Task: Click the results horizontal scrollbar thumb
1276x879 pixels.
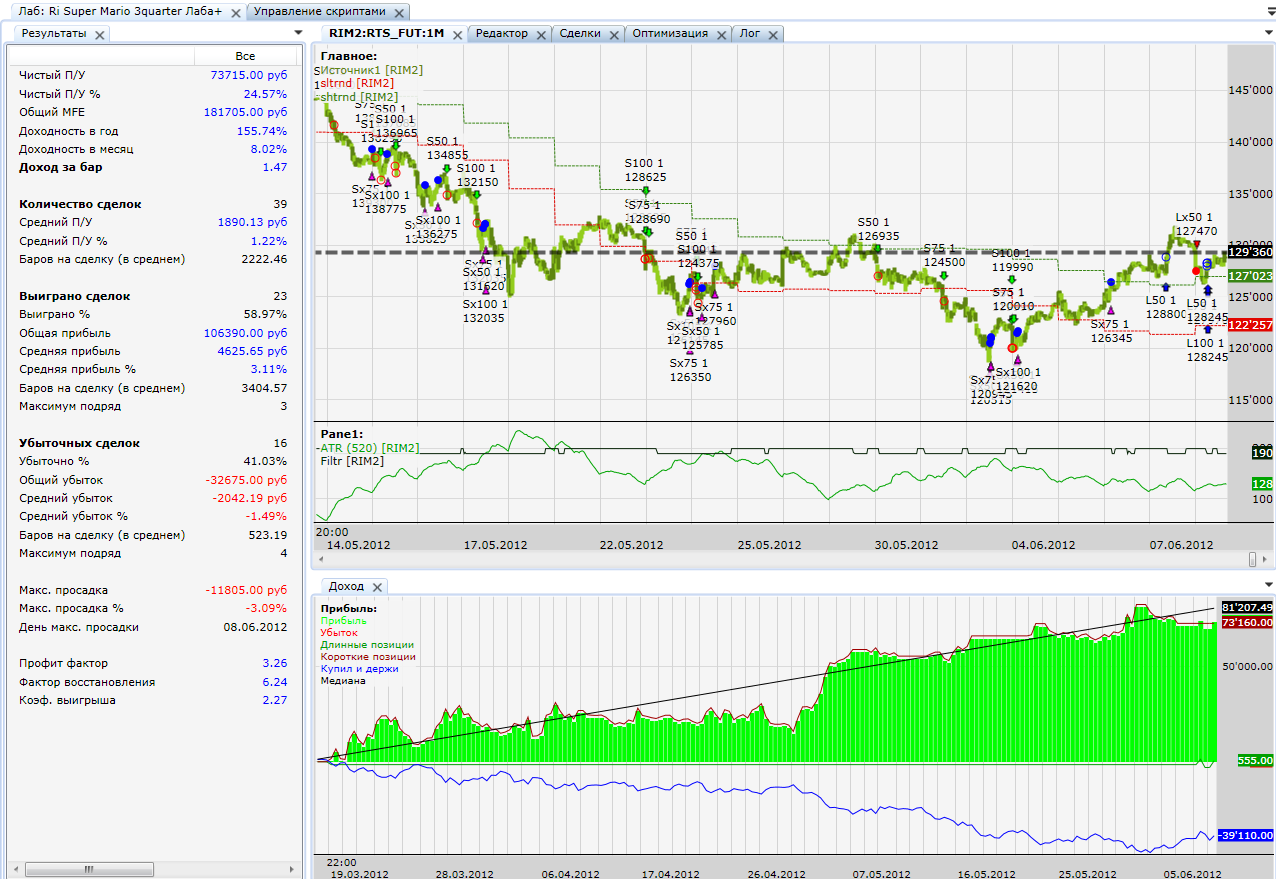Action: pos(89,869)
